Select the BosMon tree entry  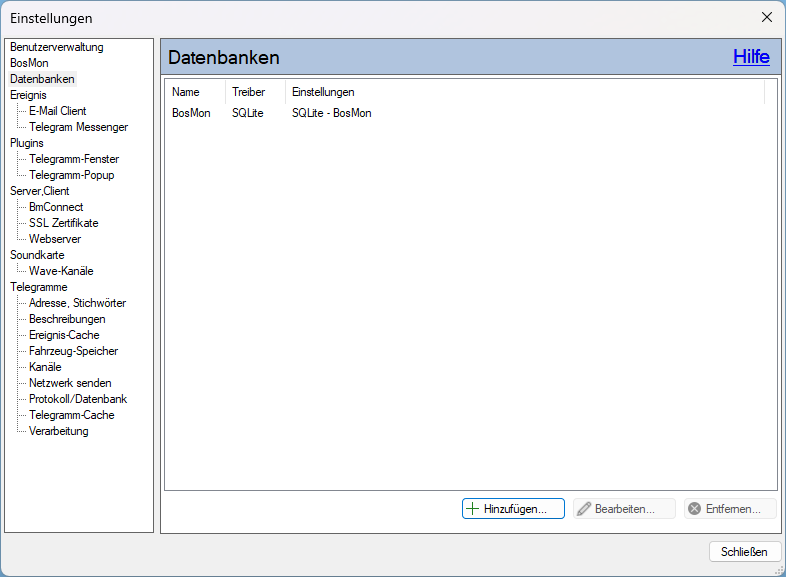coord(29,63)
